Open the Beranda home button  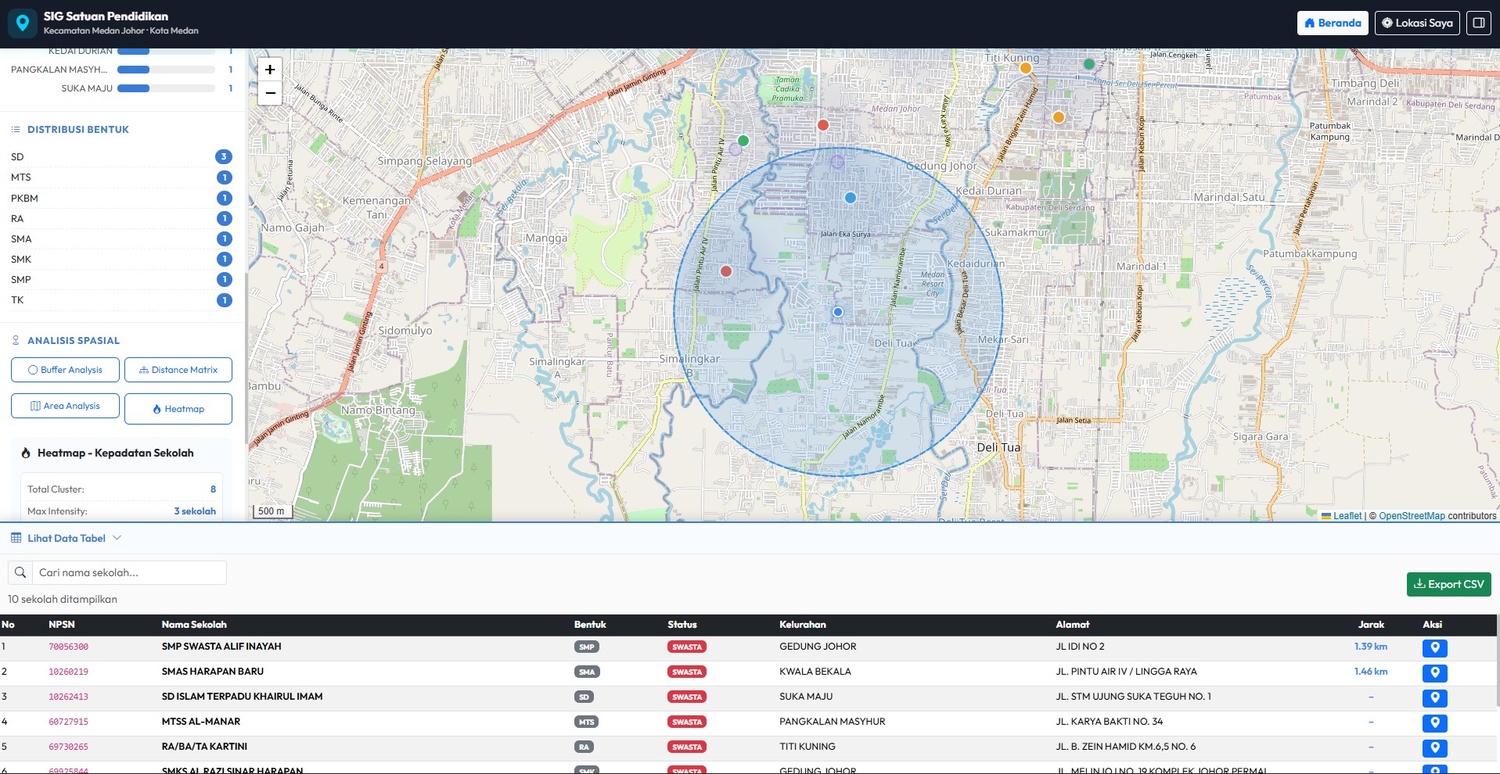point(1332,23)
